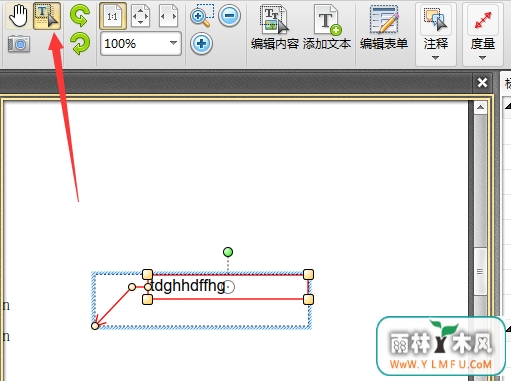This screenshot has height=381, width=511.
Task: Choose the marquee Zoom tool
Action: click(x=202, y=16)
